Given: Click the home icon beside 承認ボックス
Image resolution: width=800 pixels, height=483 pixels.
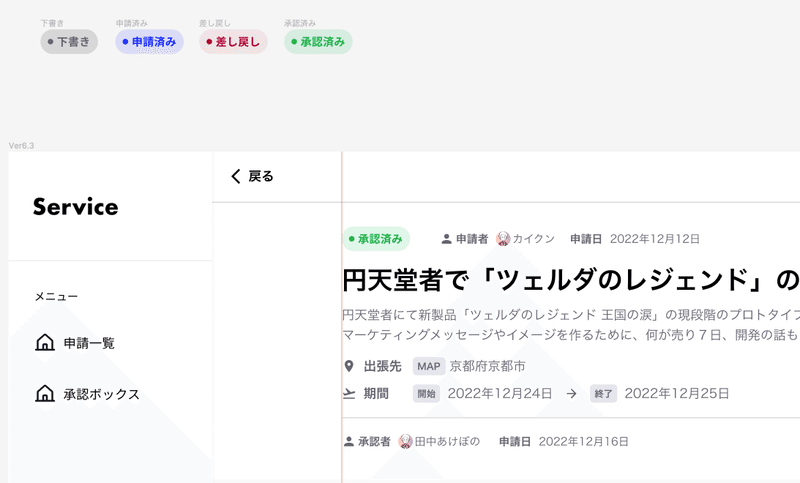Looking at the screenshot, I should (x=45, y=393).
